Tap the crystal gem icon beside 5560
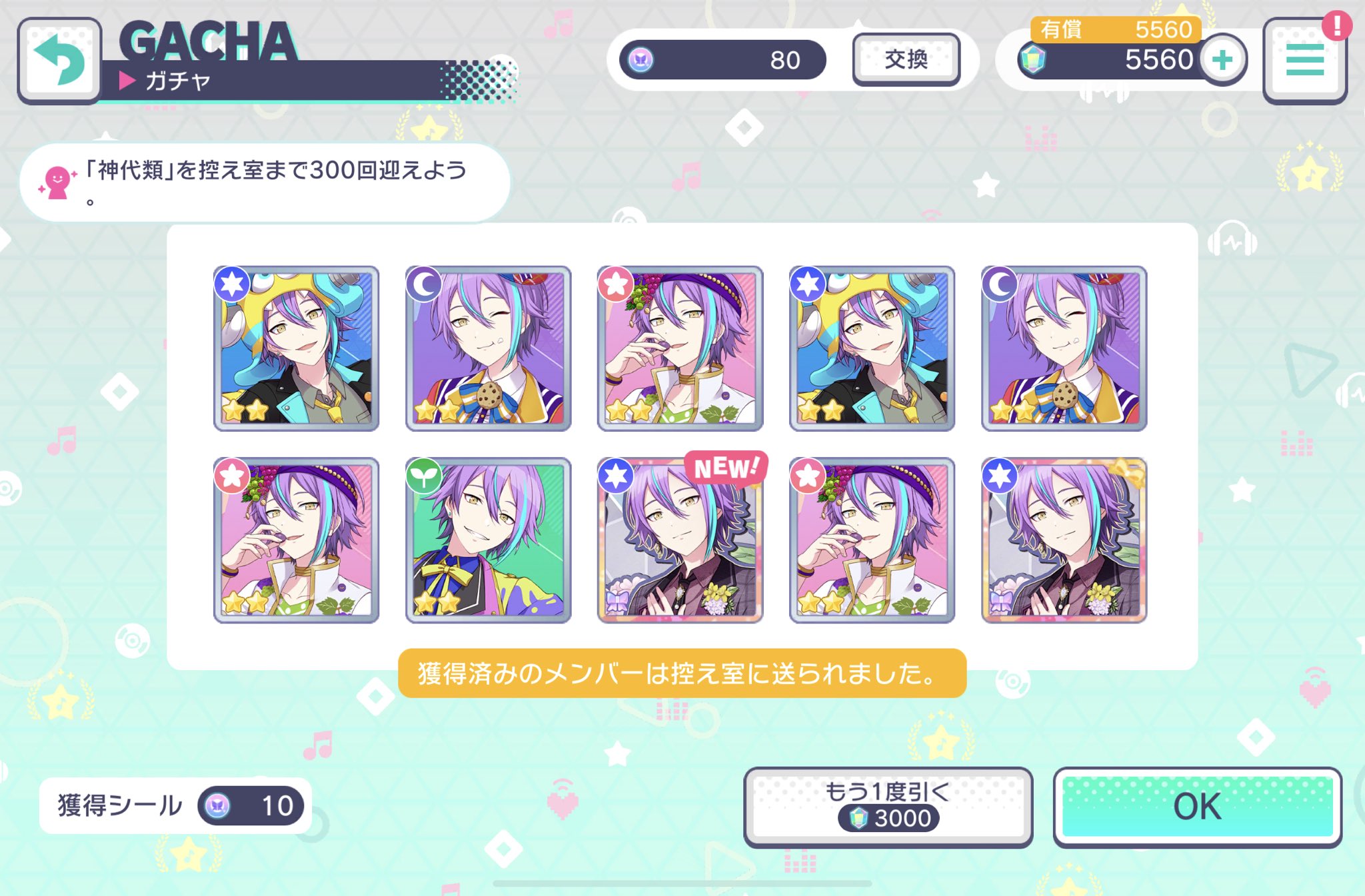This screenshot has height=896, width=1365. pyautogui.click(x=1032, y=60)
